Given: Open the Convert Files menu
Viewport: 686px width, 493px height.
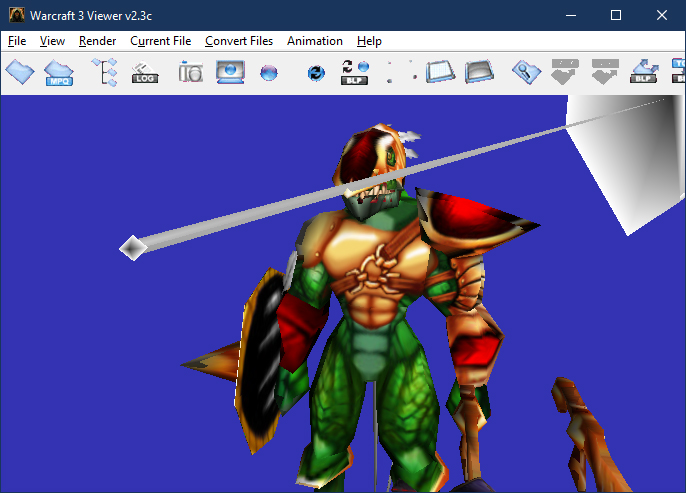Looking at the screenshot, I should click(x=239, y=41).
